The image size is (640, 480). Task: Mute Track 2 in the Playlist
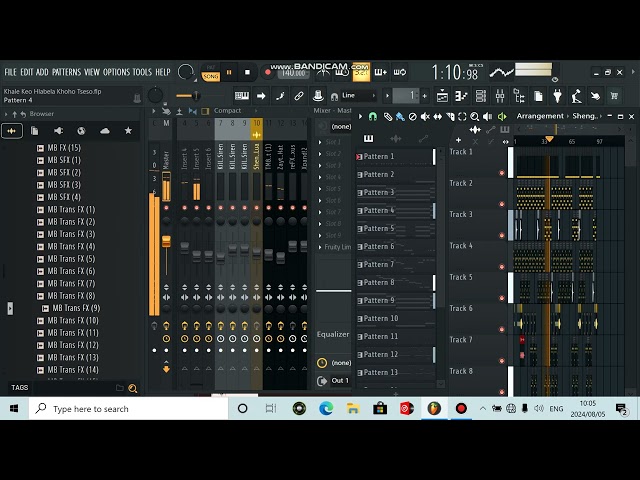502,204
